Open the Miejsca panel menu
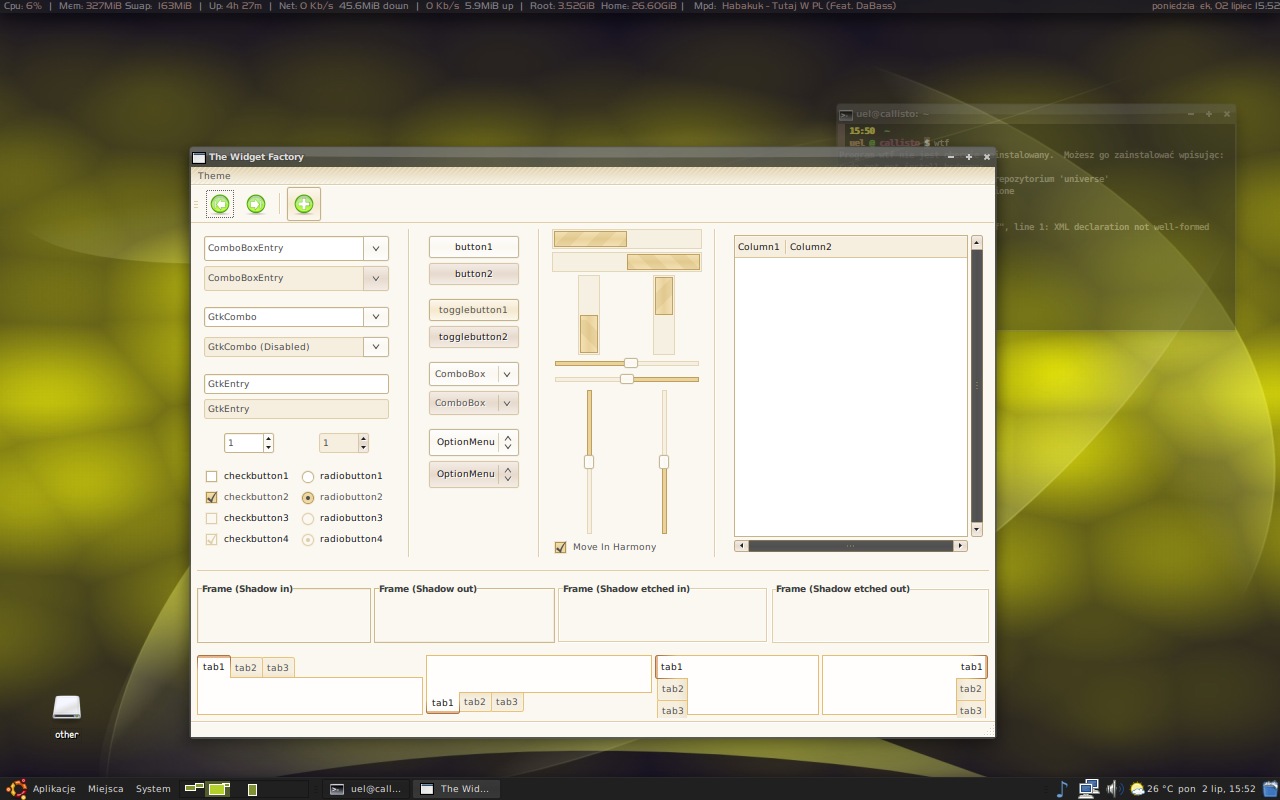This screenshot has width=1280, height=800. click(x=106, y=789)
